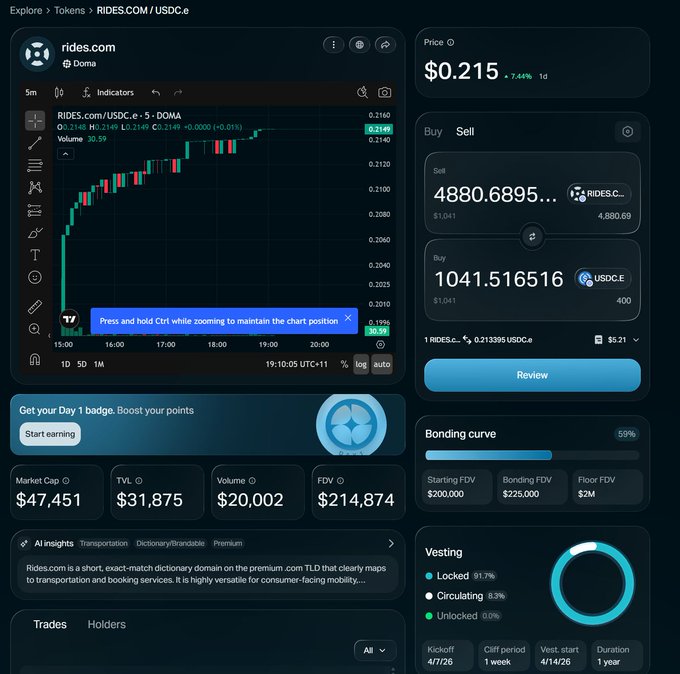The width and height of the screenshot is (680, 674).
Task: Click the Review button
Action: [x=532, y=375]
